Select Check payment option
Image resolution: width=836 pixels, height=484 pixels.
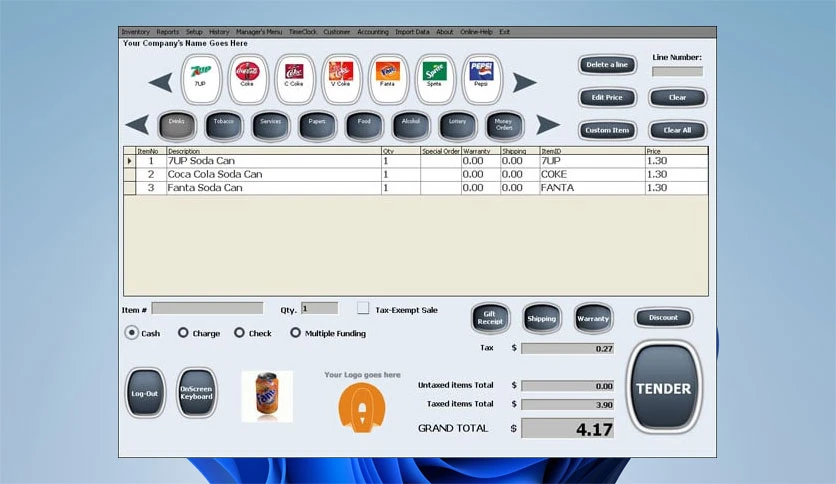[x=239, y=333]
